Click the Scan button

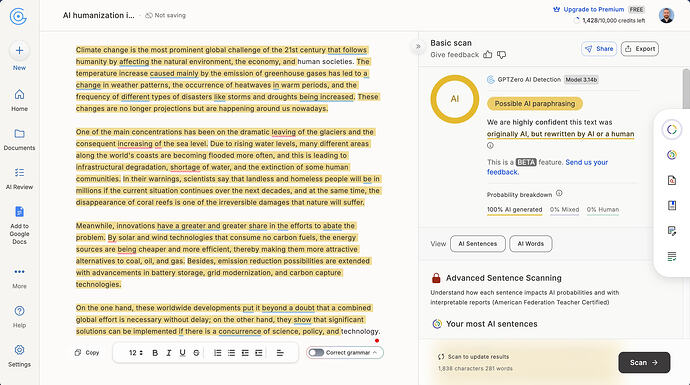[644, 363]
